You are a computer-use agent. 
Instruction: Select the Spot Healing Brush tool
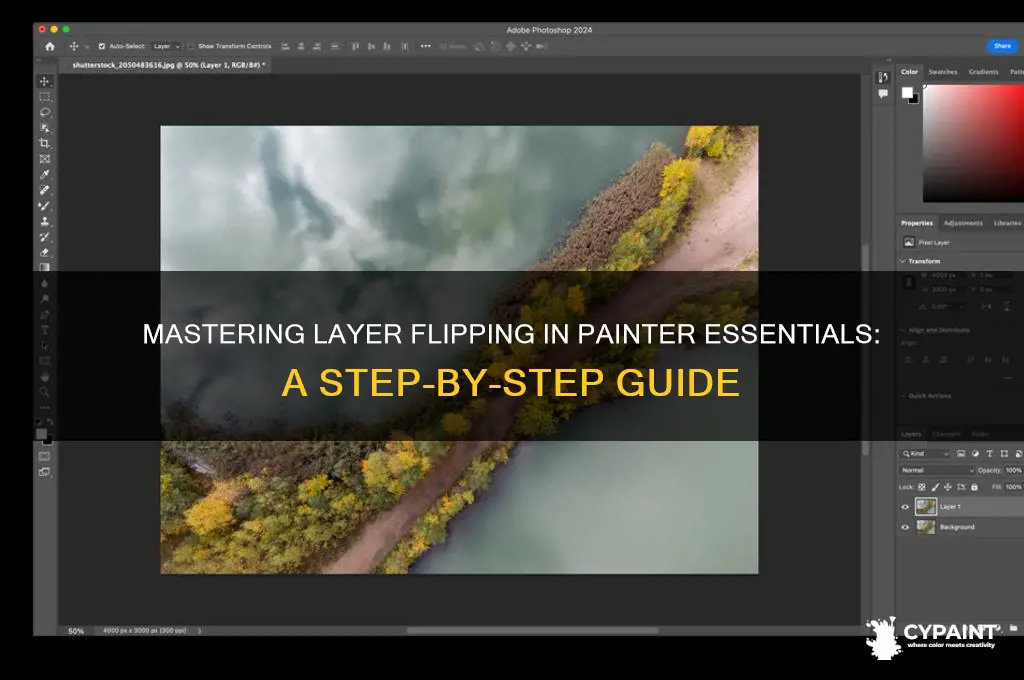click(44, 190)
